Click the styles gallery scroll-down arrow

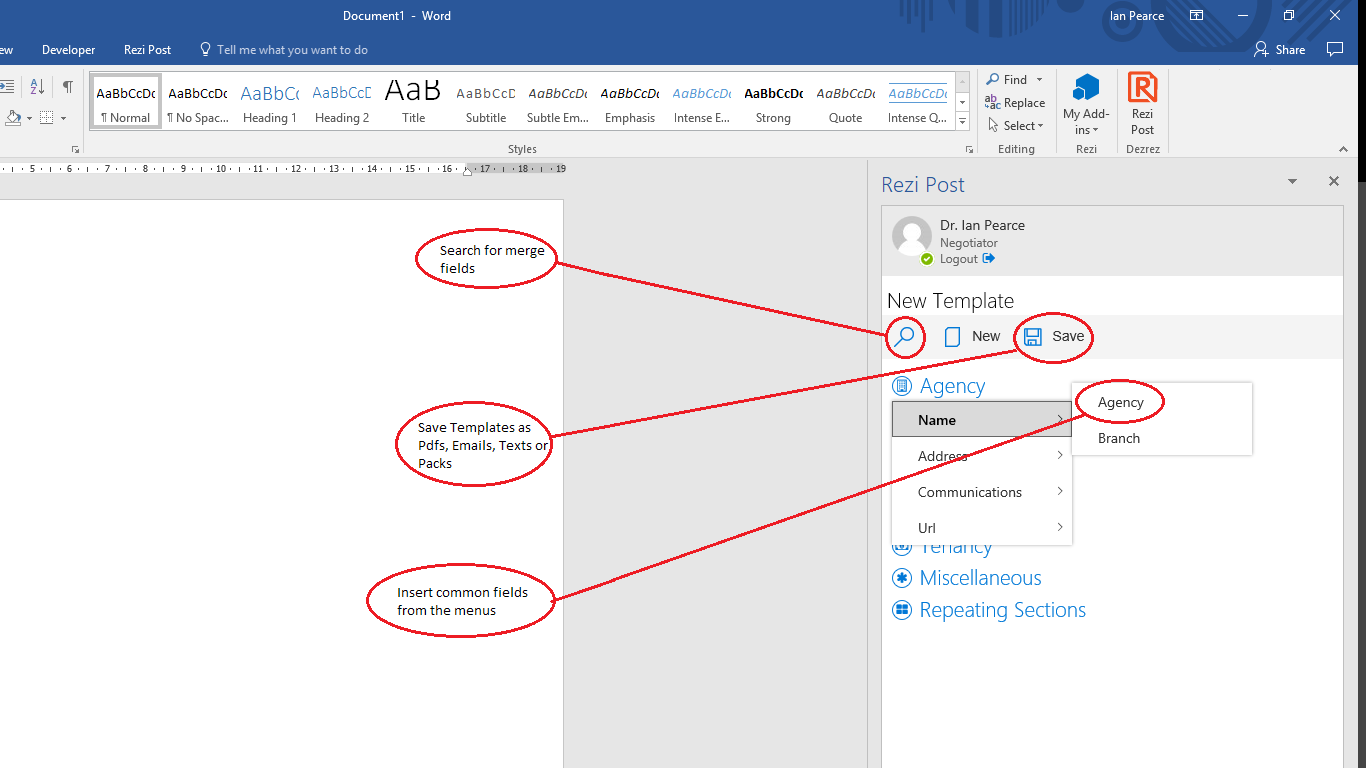click(962, 103)
